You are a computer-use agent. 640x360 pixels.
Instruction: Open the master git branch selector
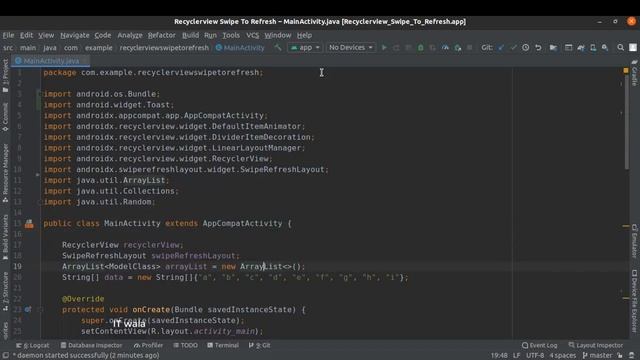(598, 356)
